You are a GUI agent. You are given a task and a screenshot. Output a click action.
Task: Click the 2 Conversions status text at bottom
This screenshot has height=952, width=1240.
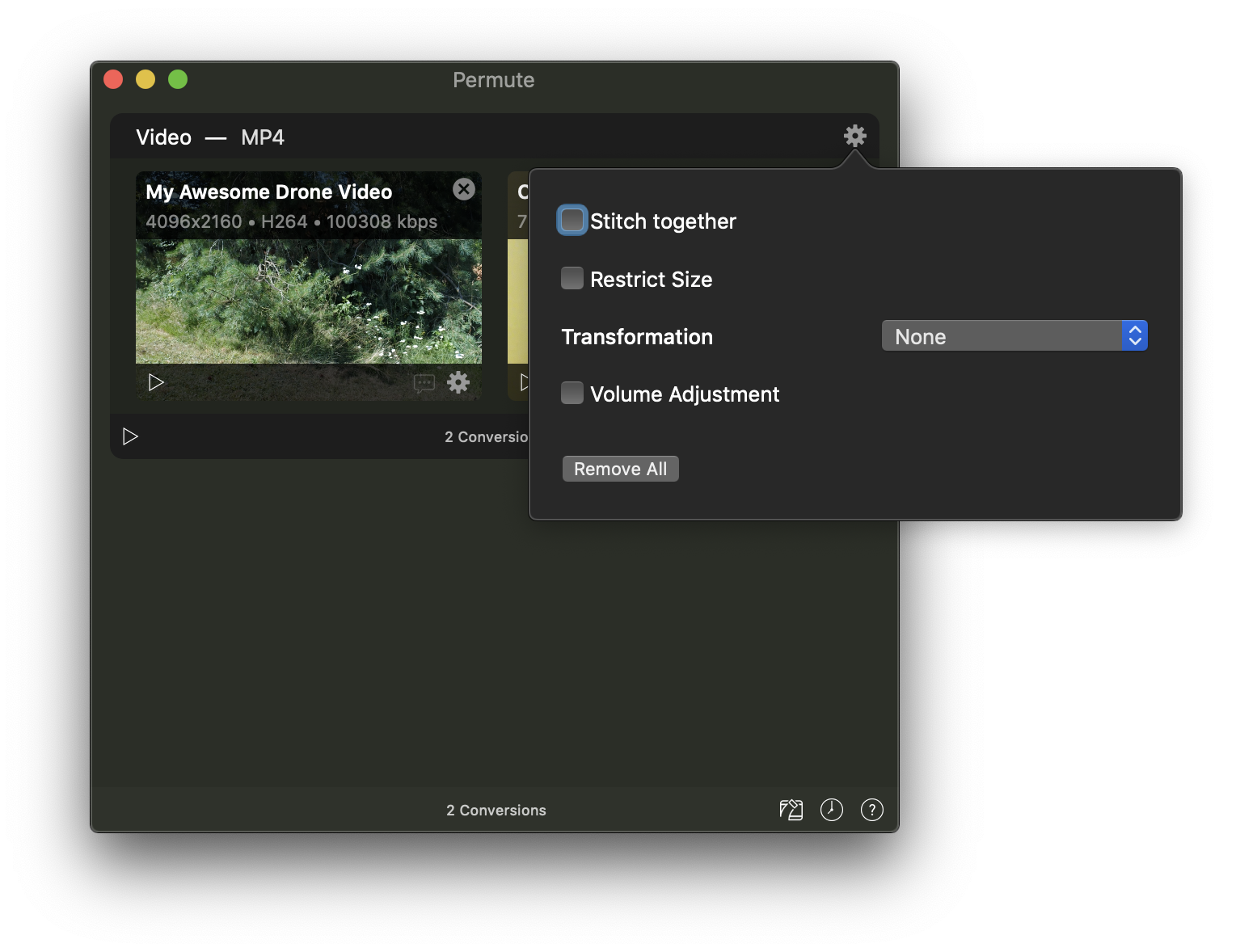(496, 811)
